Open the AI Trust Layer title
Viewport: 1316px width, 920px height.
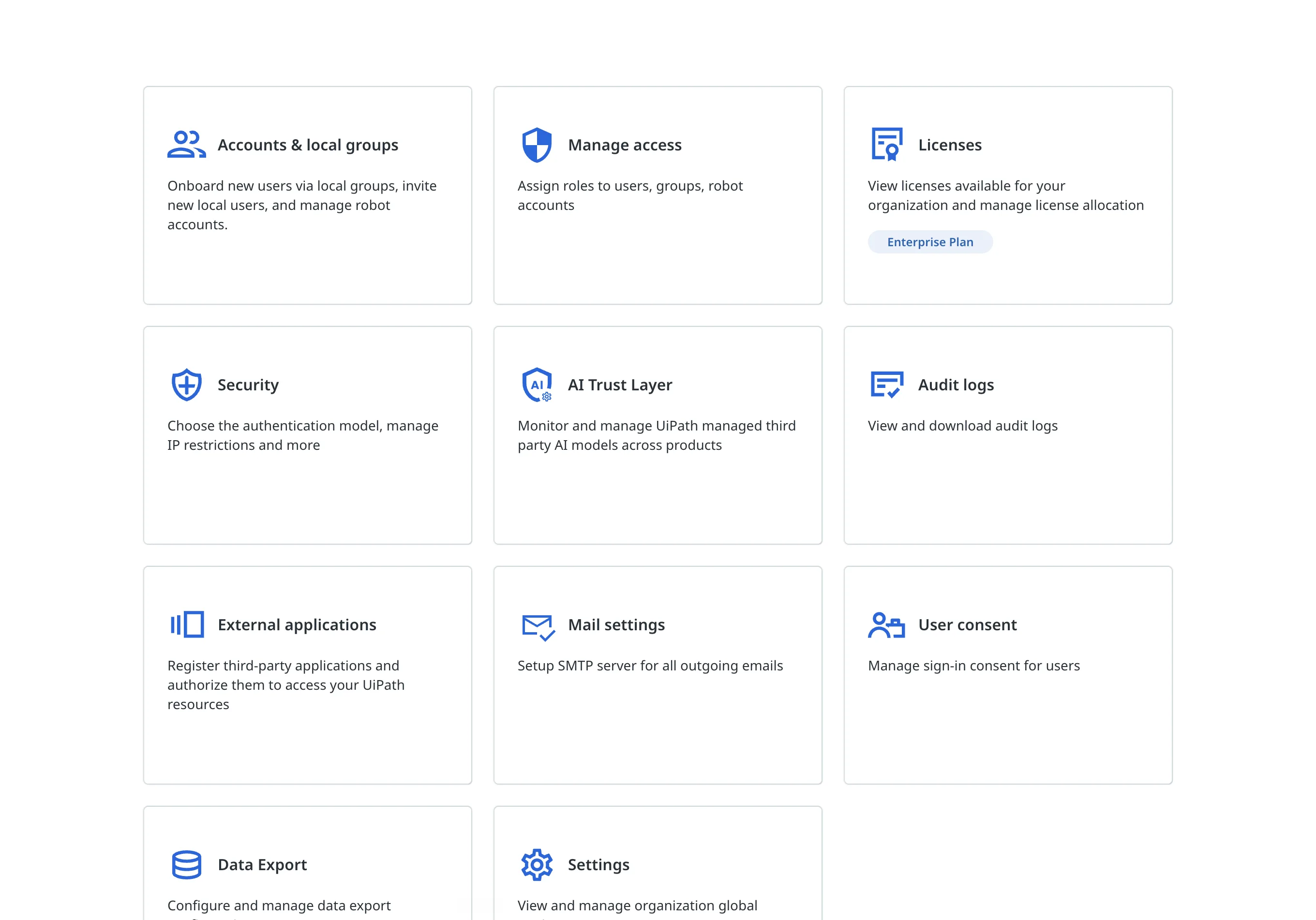point(620,385)
